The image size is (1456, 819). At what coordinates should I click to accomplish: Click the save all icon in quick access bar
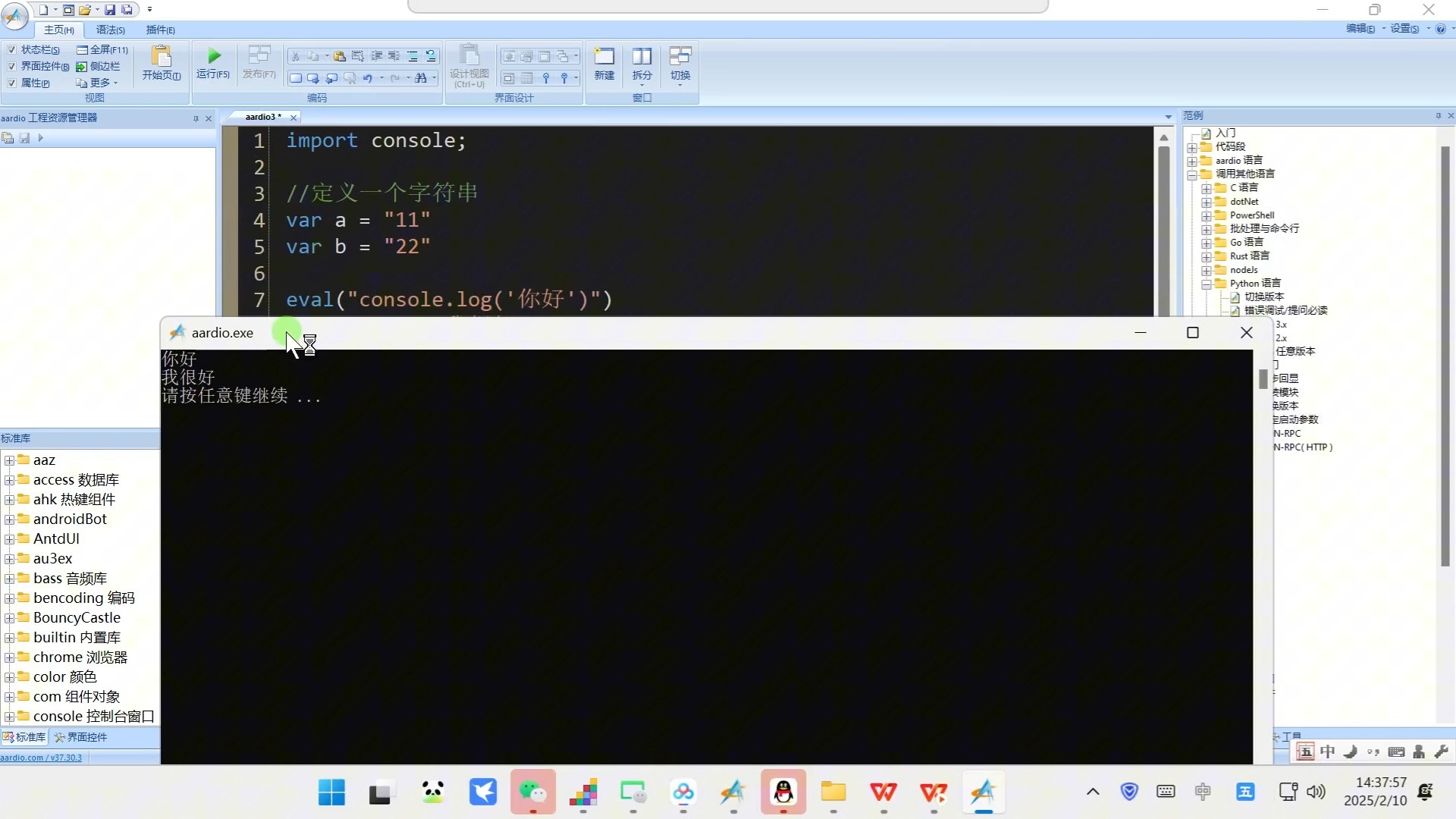127,10
